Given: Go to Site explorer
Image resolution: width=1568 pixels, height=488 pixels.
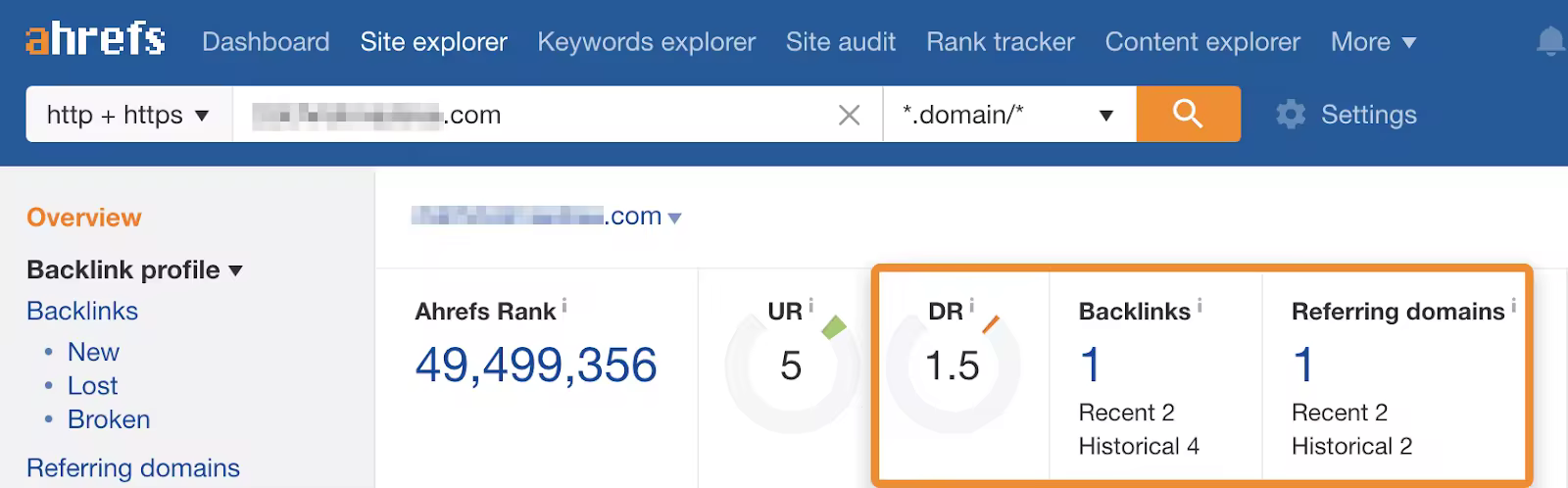Looking at the screenshot, I should 433,42.
